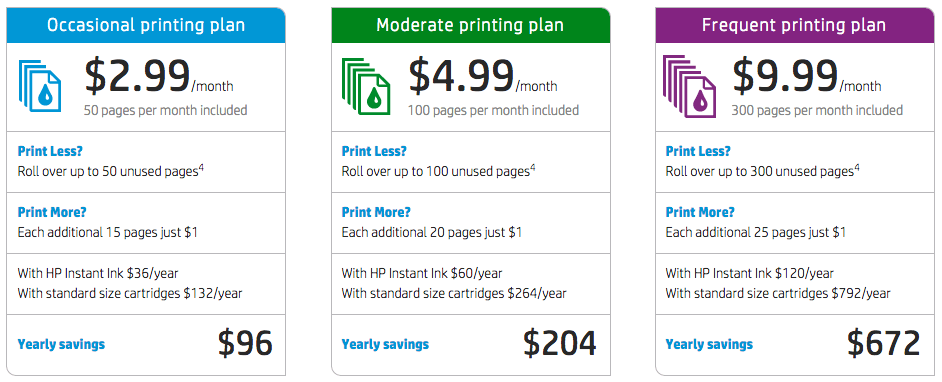Image resolution: width=942 pixels, height=382 pixels.
Task: Select the Frequent printing plan header
Action: coord(794,26)
